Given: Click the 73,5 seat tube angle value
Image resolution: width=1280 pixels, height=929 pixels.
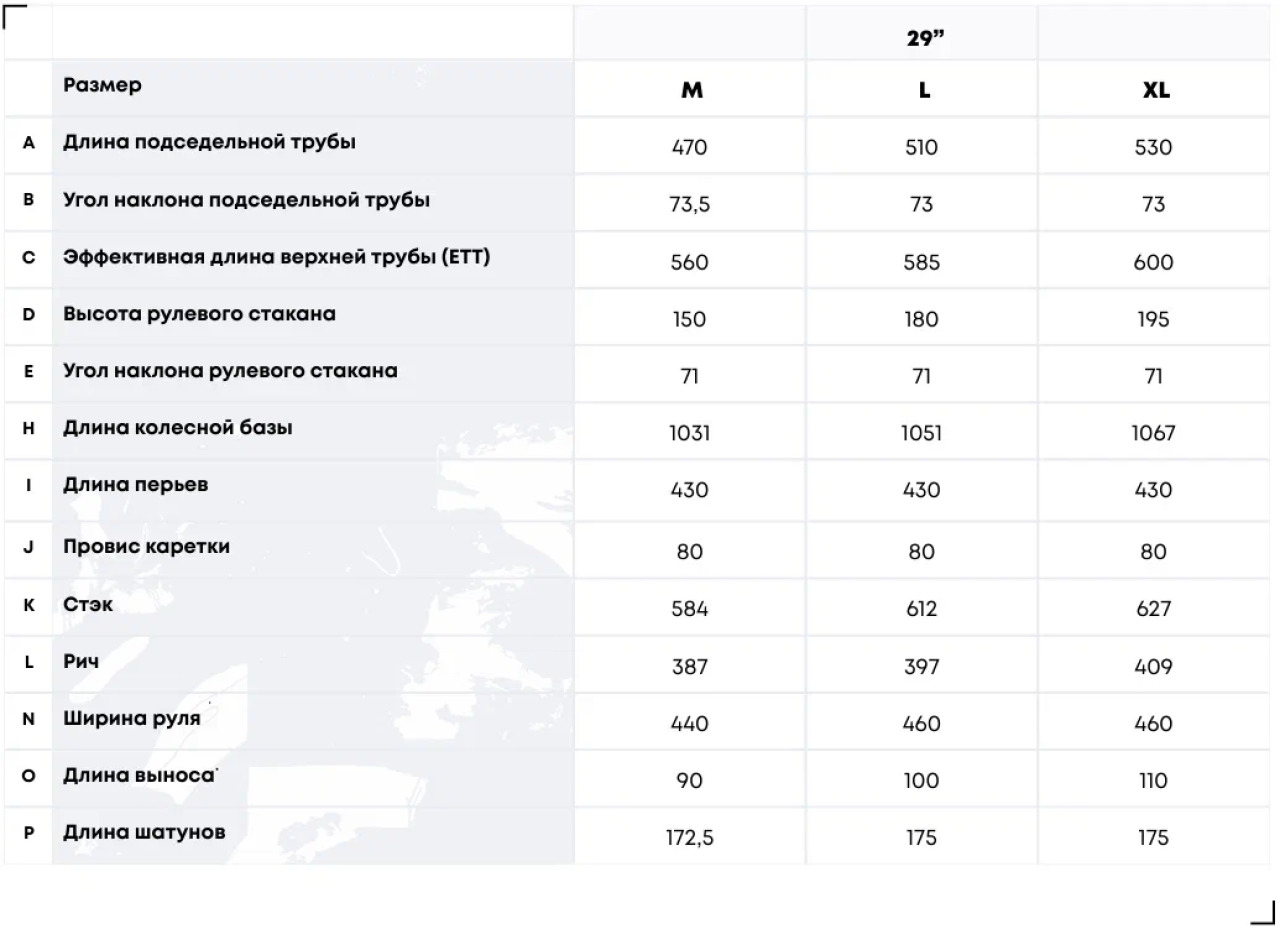Looking at the screenshot, I should [x=690, y=205].
